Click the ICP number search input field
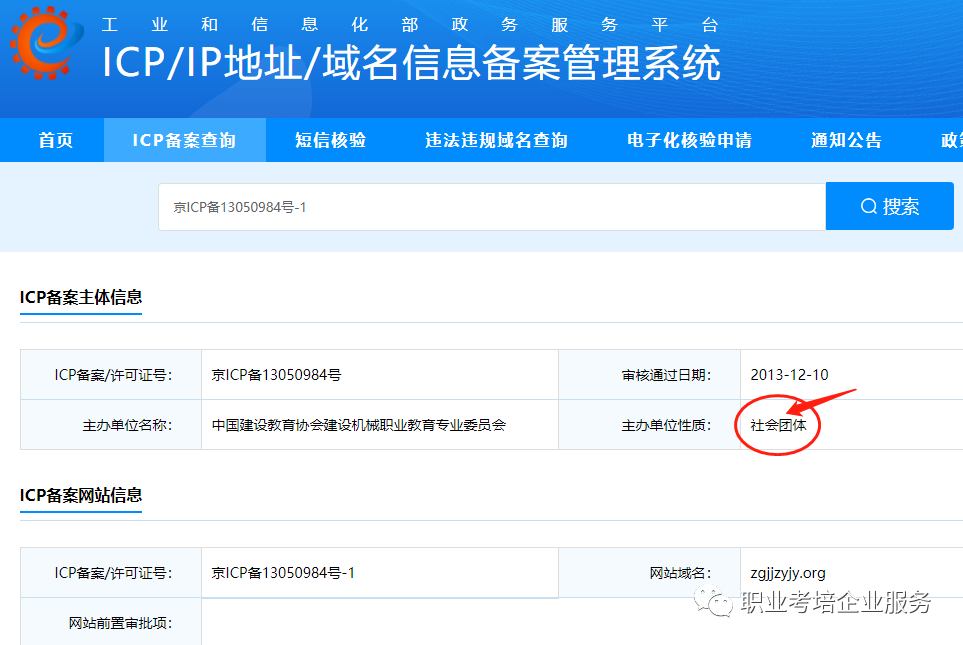The width and height of the screenshot is (963, 645). 492,207
